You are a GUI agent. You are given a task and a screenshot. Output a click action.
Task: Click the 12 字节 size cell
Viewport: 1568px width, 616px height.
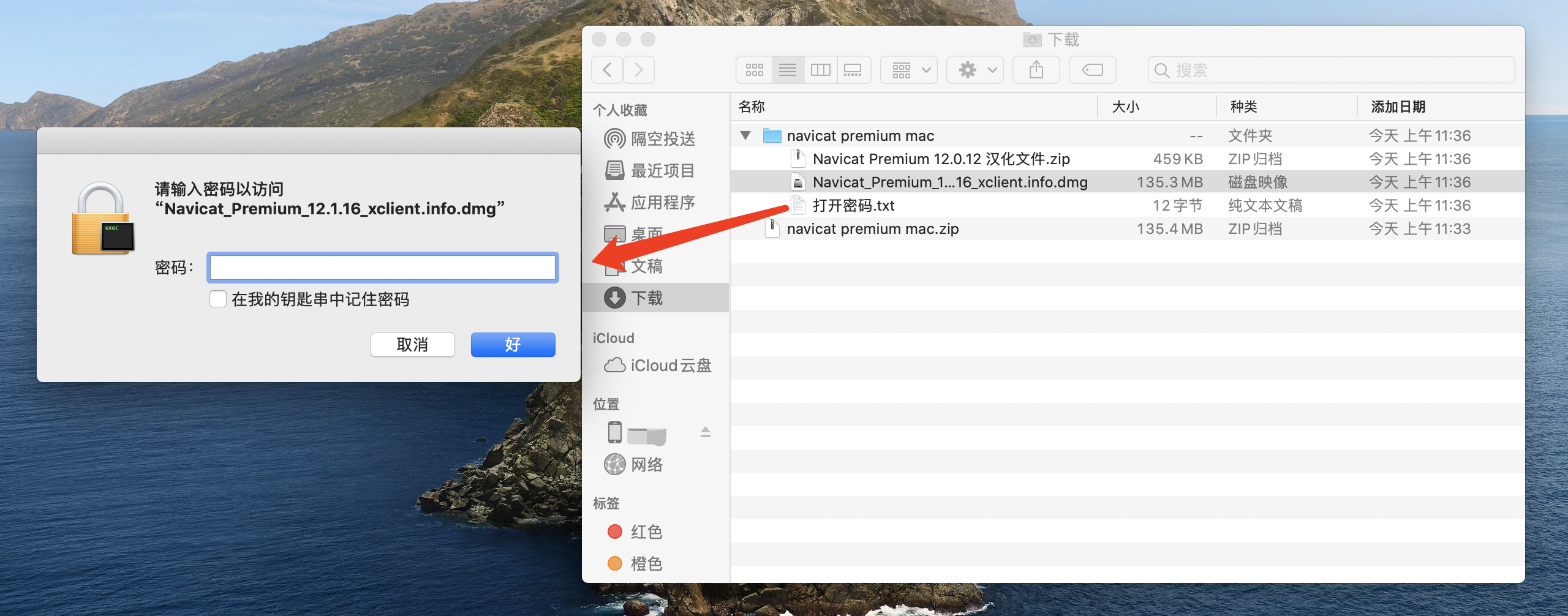[1178, 206]
